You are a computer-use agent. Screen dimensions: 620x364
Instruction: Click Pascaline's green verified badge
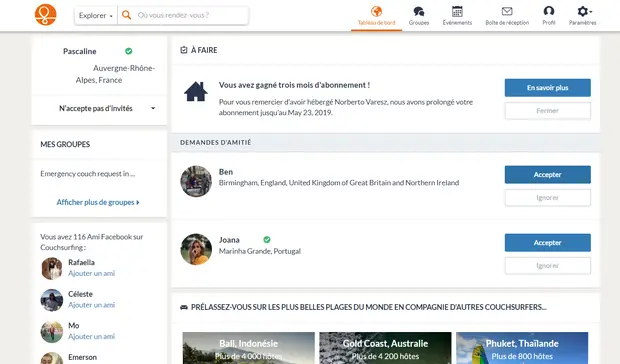click(x=129, y=51)
